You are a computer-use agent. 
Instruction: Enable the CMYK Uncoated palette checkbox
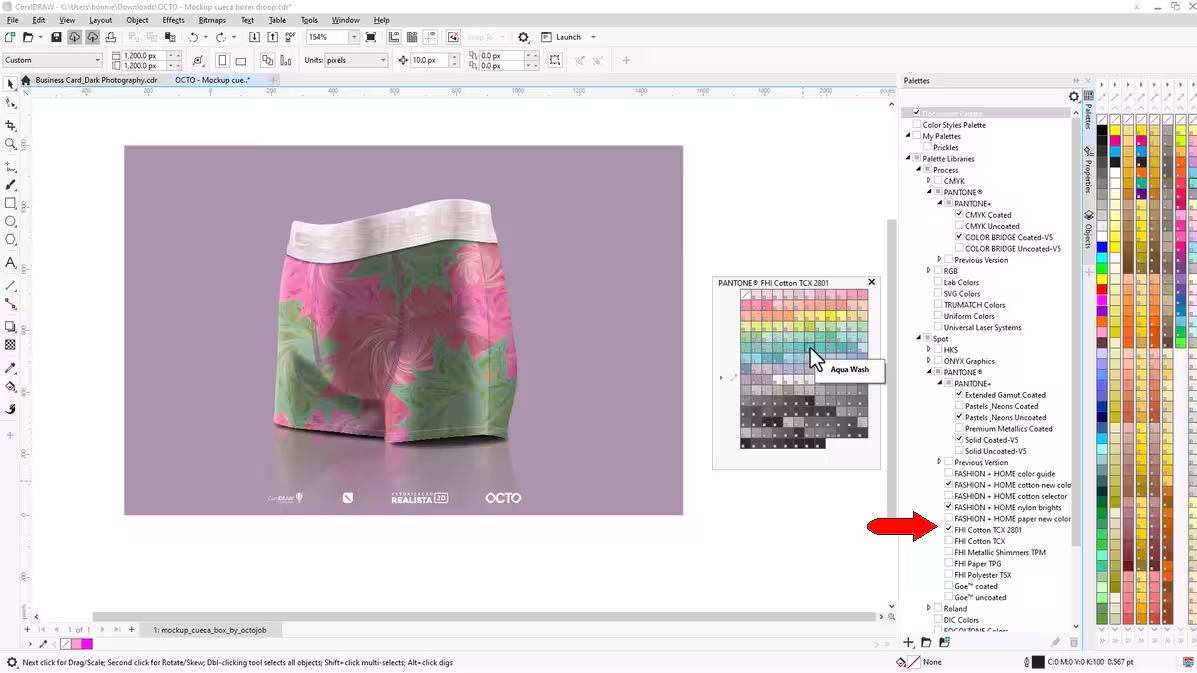click(x=959, y=226)
